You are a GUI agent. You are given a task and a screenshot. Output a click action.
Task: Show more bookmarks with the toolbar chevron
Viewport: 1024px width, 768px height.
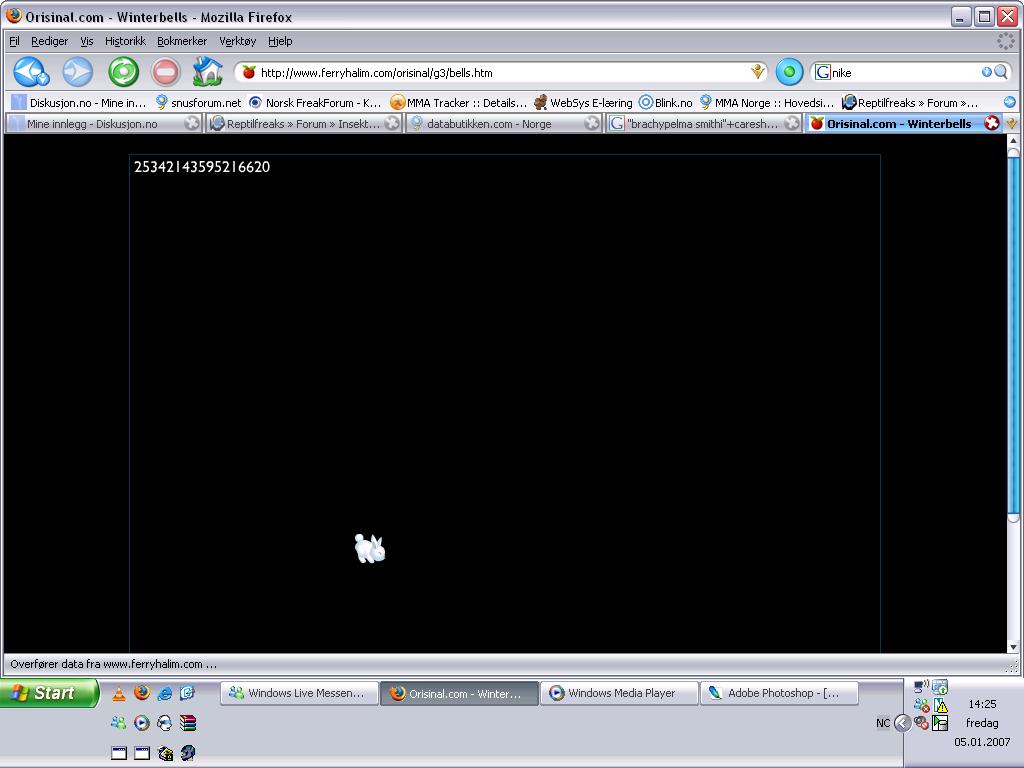1010,103
